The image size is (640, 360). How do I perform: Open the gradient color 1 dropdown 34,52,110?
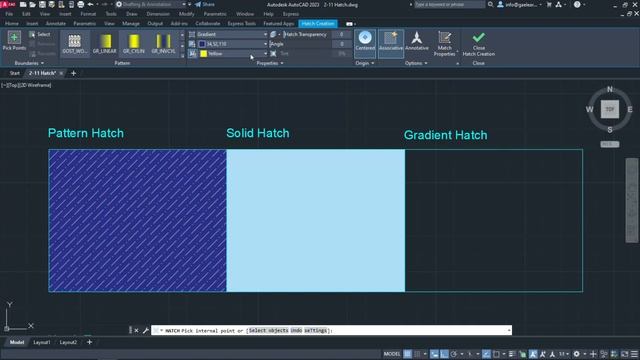[232, 44]
